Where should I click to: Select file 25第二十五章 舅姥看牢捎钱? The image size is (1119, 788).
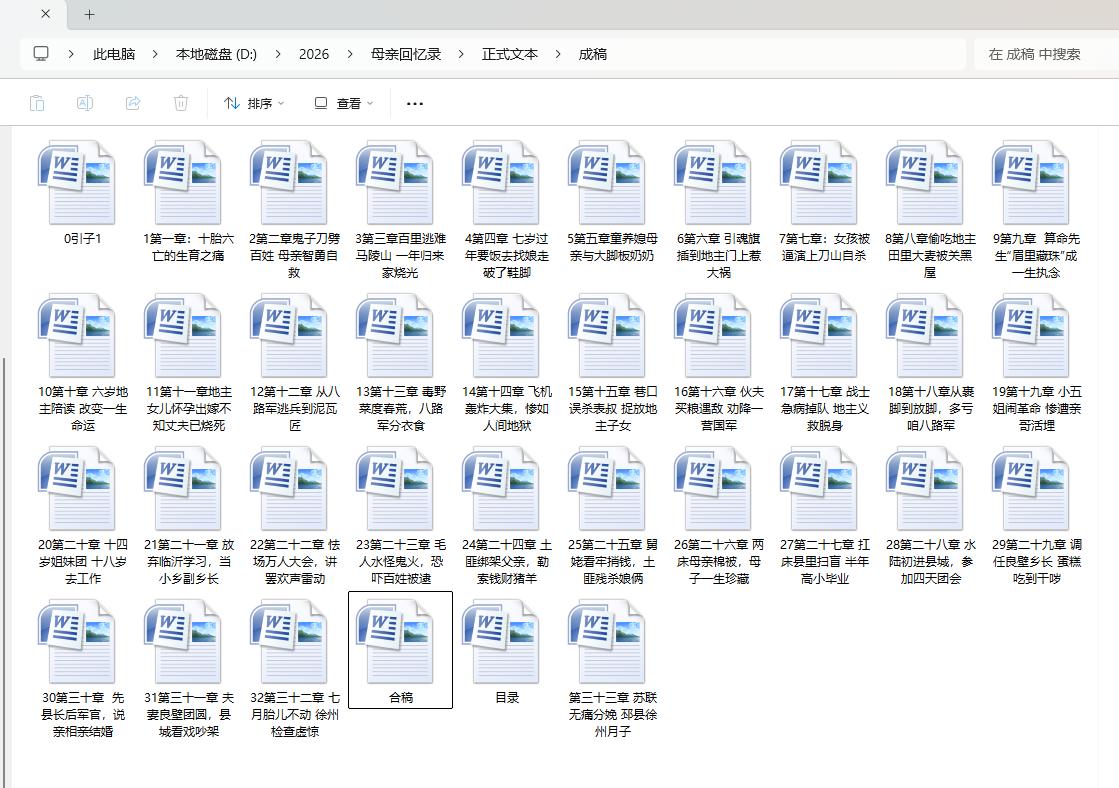pos(612,515)
